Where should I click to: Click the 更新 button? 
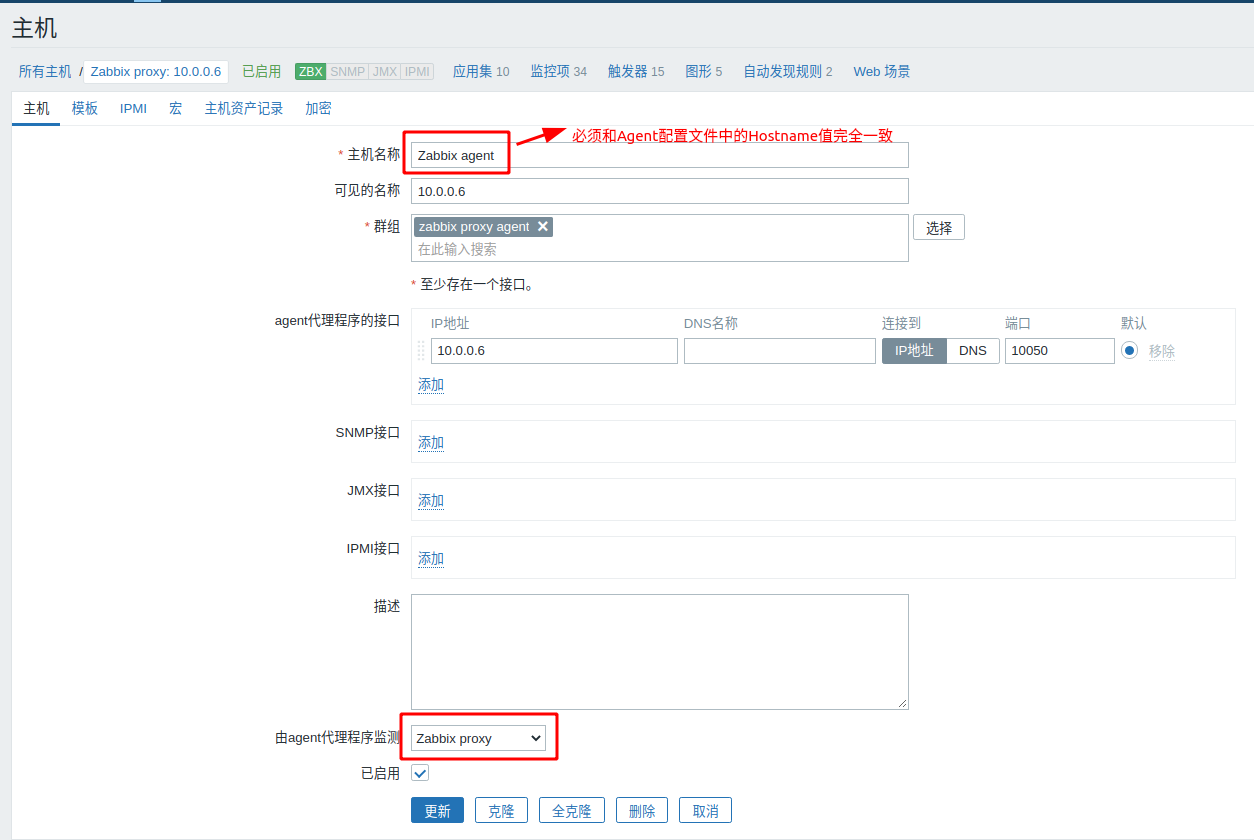437,811
